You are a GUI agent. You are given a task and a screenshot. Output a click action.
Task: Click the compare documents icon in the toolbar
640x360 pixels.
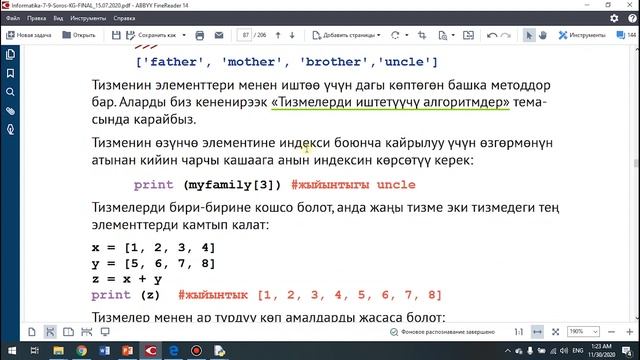(469, 35)
